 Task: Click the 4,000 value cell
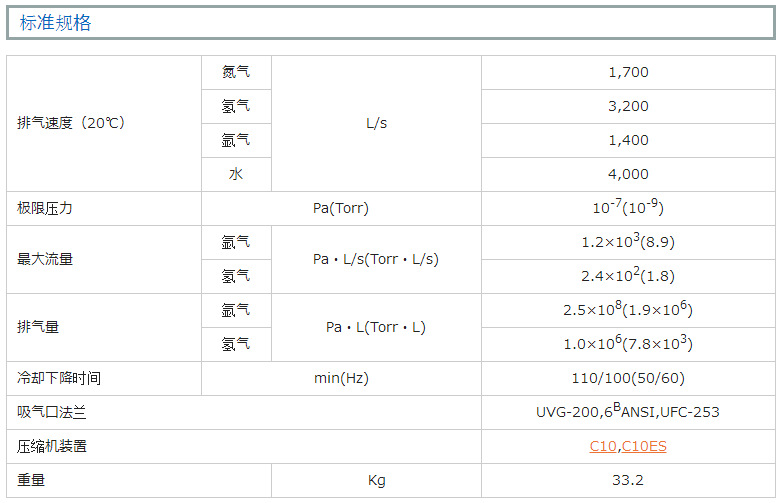click(x=628, y=174)
